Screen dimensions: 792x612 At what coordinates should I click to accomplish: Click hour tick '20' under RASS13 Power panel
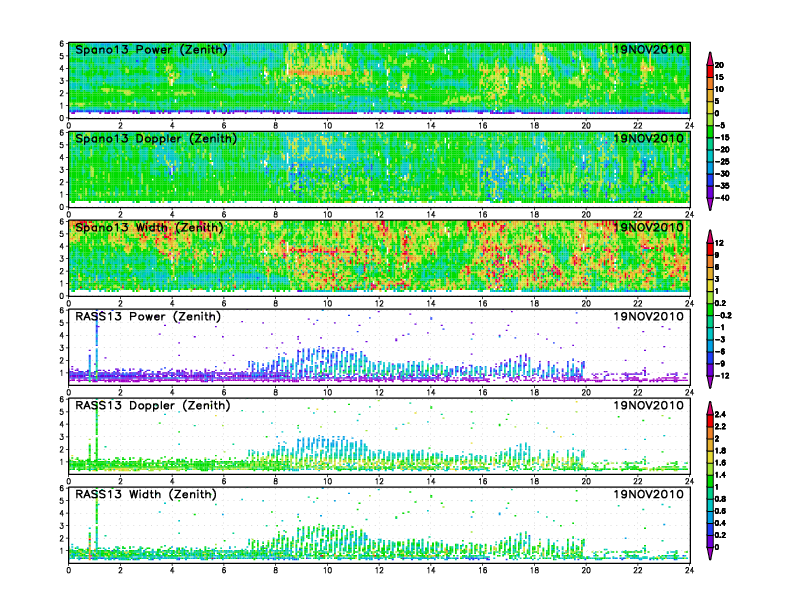[586, 392]
